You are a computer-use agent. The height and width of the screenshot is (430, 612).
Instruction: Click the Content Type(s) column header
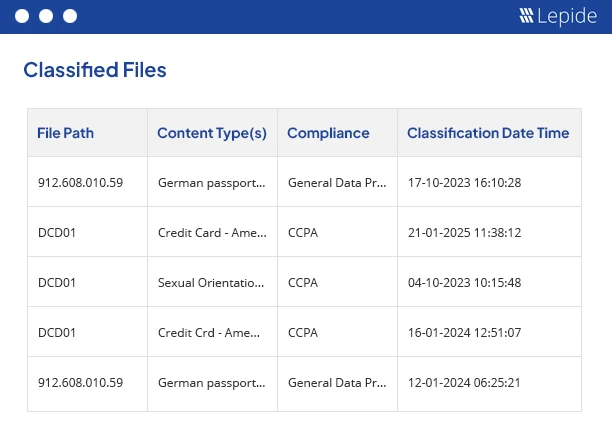pyautogui.click(x=212, y=133)
